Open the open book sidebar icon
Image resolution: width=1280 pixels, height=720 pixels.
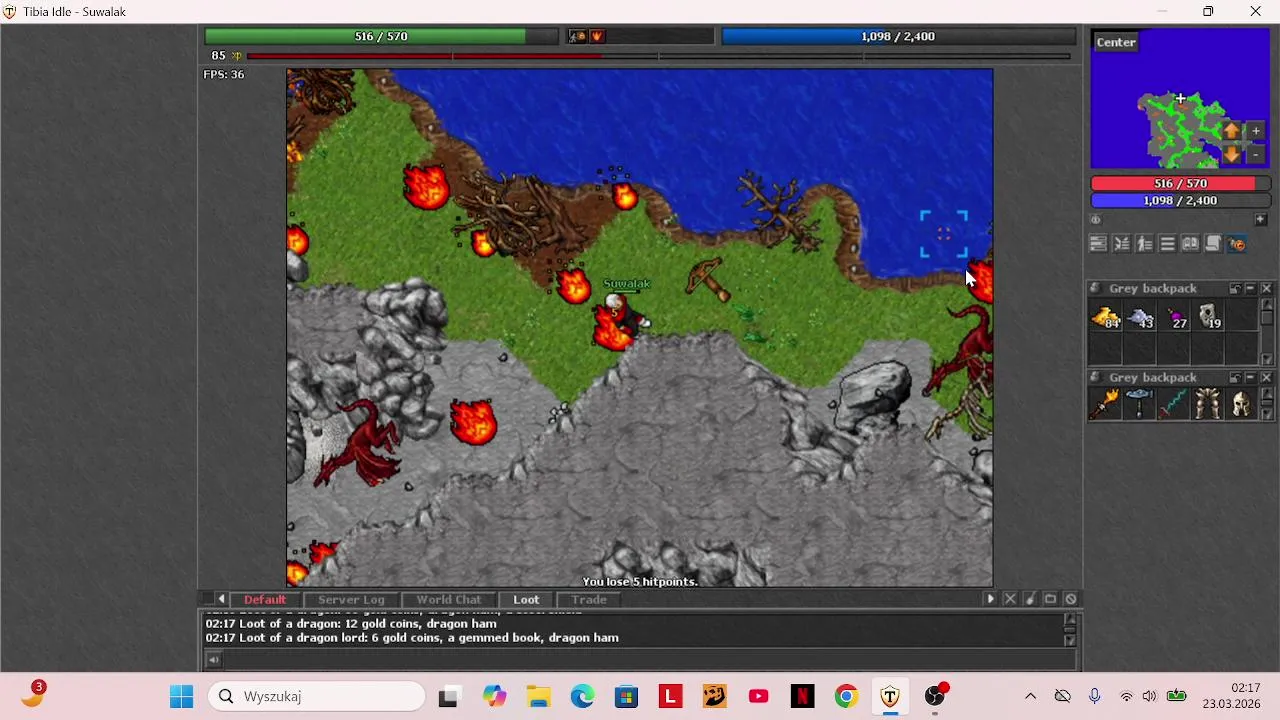pos(1190,244)
